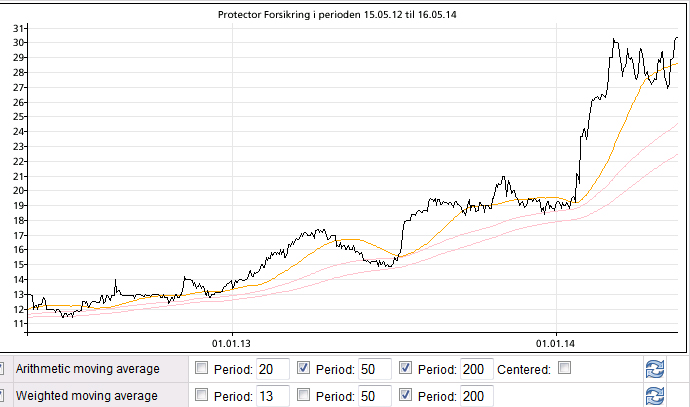This screenshot has height=407, width=690.
Task: Refresh the Arithmetic moving average row
Action: 655,369
